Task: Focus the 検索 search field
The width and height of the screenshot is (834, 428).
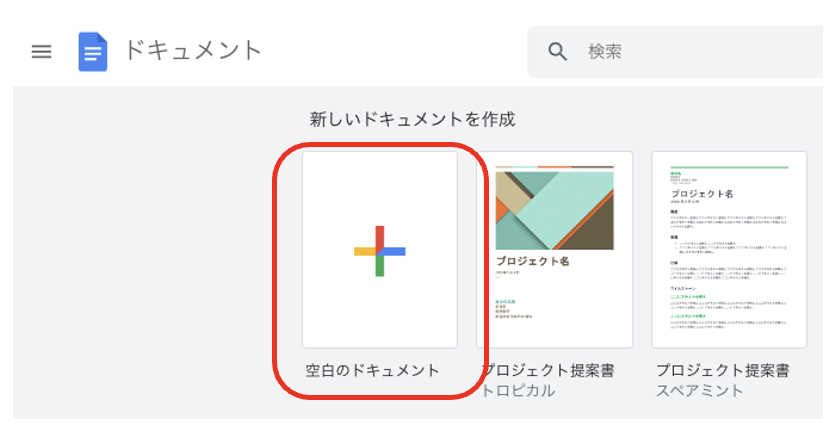Action: tap(675, 52)
